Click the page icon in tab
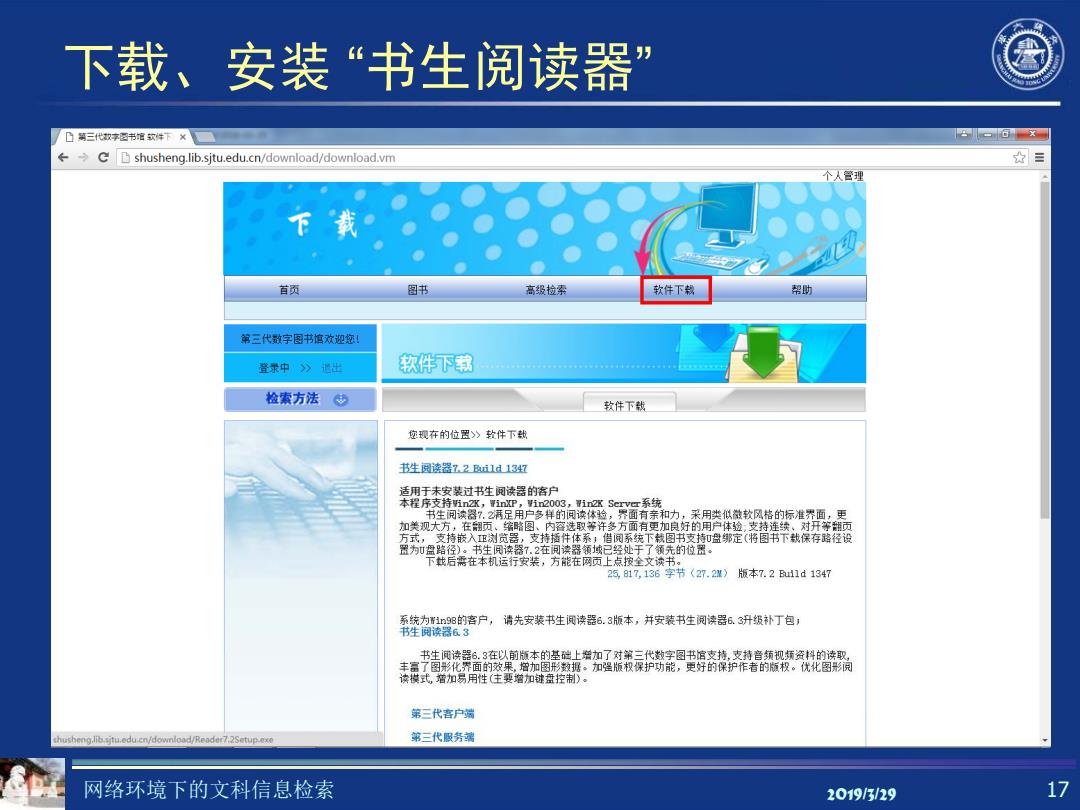This screenshot has height=810, width=1080. [69, 137]
